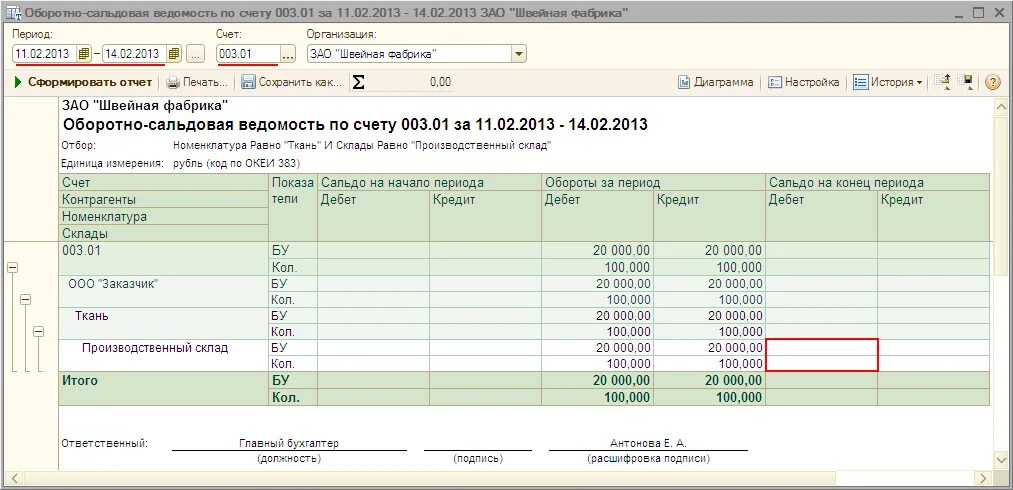This screenshot has width=1013, height=490.
Task: Click the sigma sum icon
Action: [357, 83]
